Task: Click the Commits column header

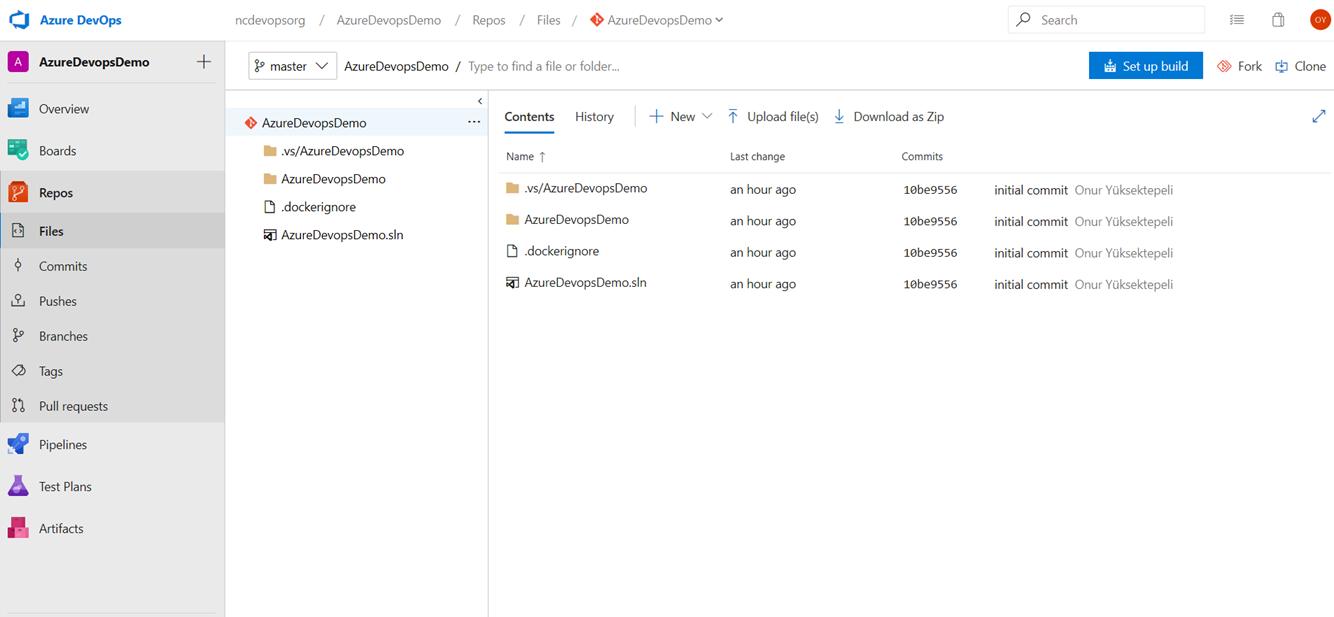Action: (922, 157)
